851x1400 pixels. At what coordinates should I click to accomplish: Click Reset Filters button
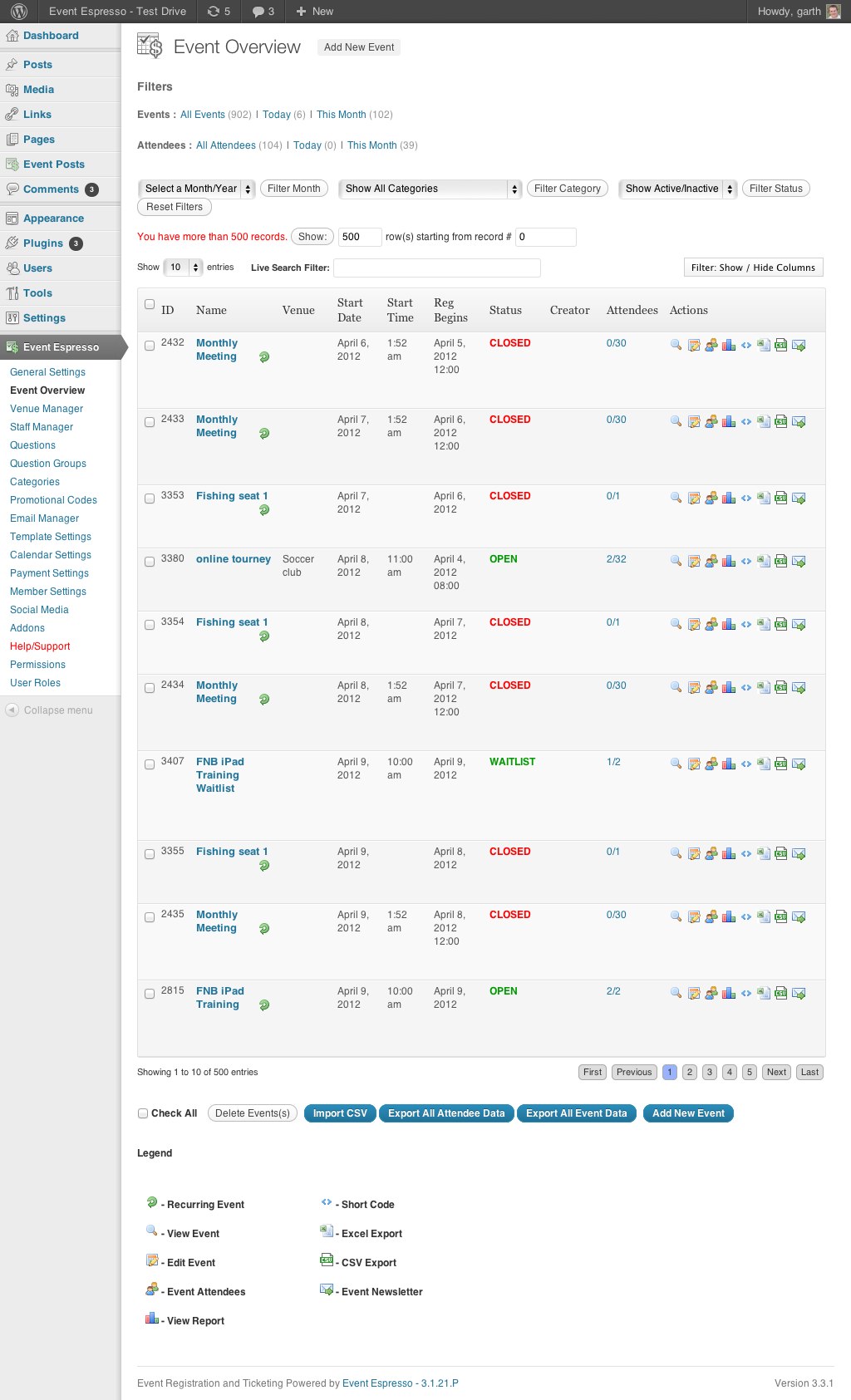tap(175, 207)
